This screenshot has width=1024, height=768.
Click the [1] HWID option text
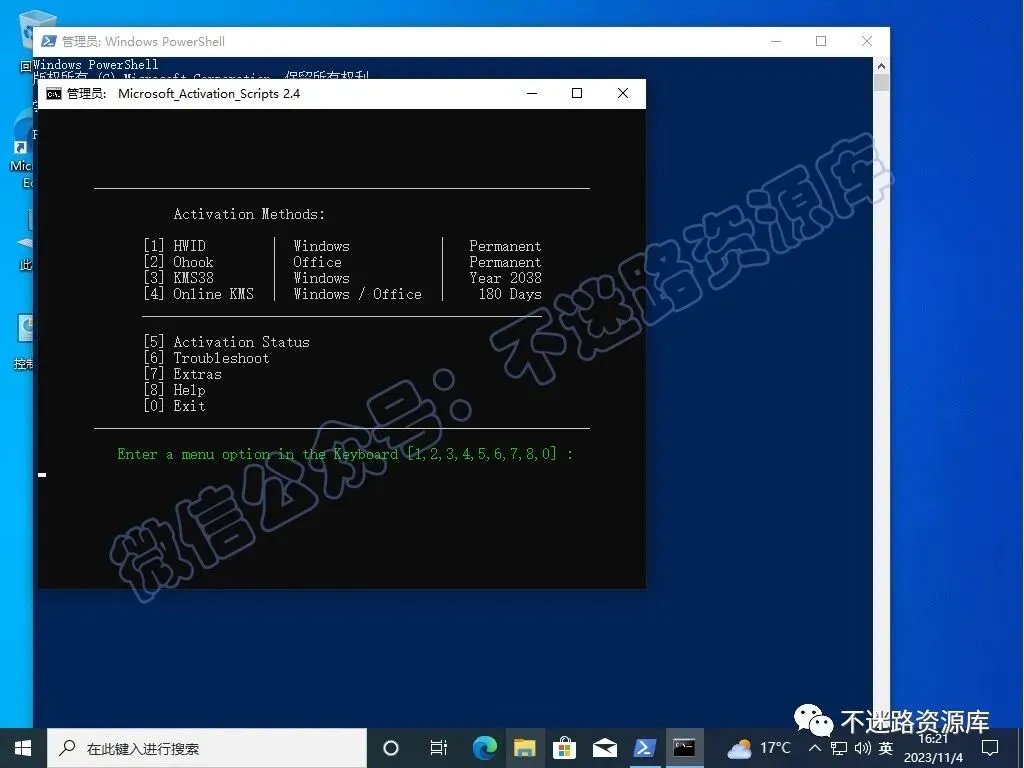[x=174, y=246]
